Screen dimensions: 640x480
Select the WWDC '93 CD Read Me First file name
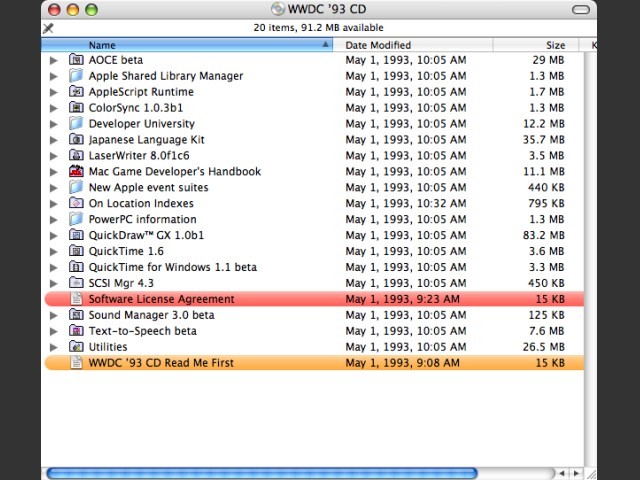[161, 362]
